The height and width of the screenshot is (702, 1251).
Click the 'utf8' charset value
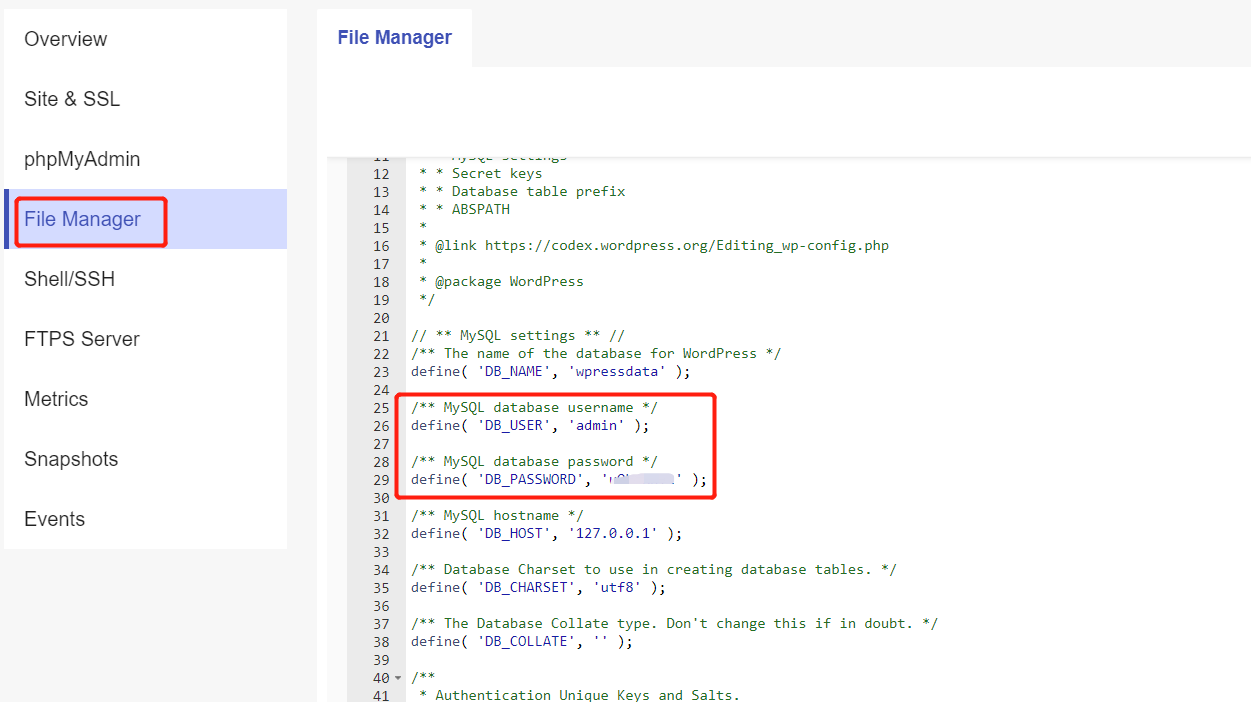pyautogui.click(x=617, y=588)
